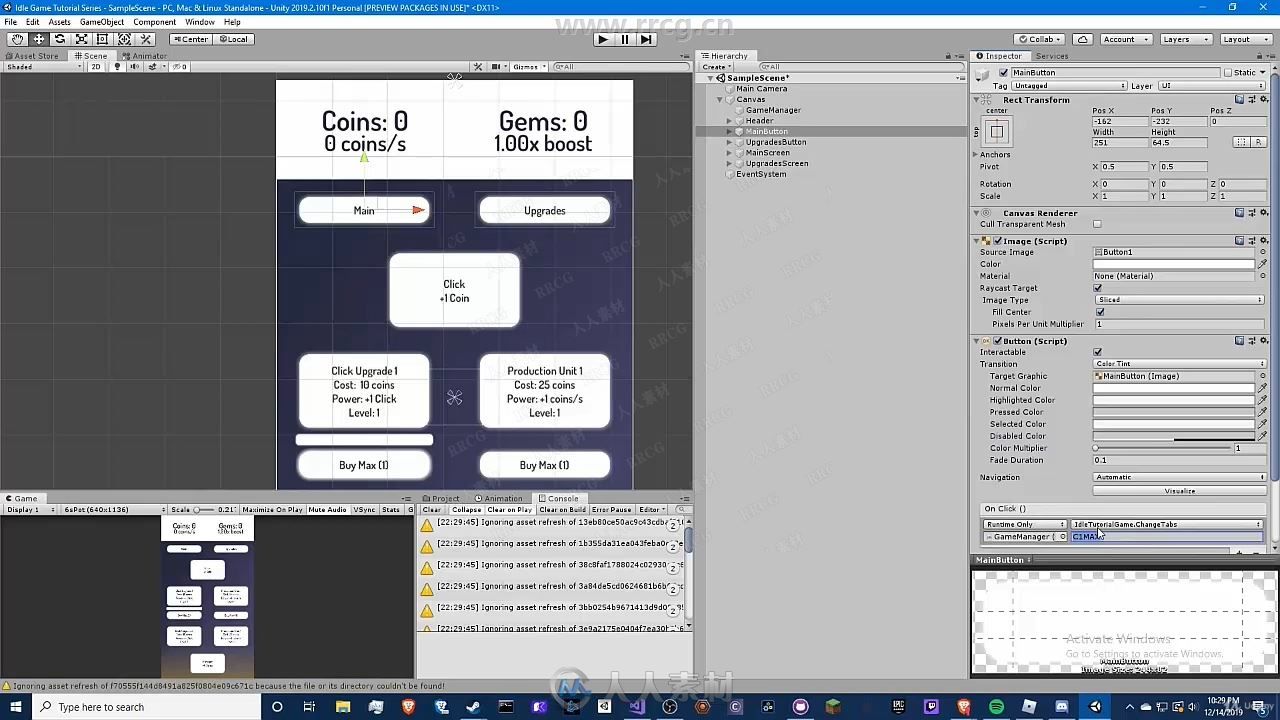The width and height of the screenshot is (1280, 720).
Task: Toggle Fill Center checkbox
Action: [x=1100, y=312]
